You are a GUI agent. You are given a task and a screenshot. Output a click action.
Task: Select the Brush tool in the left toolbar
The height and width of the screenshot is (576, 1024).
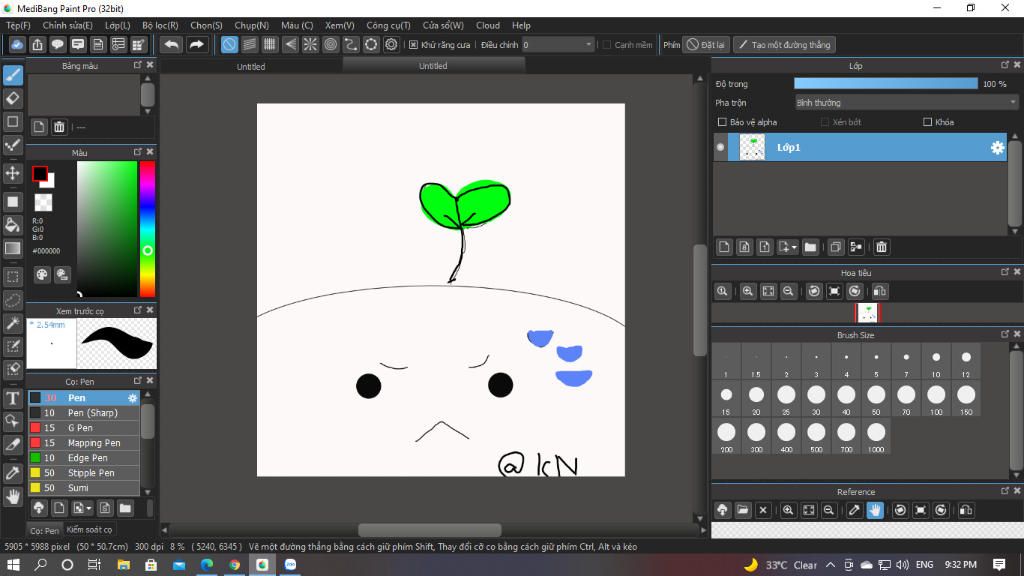12,75
